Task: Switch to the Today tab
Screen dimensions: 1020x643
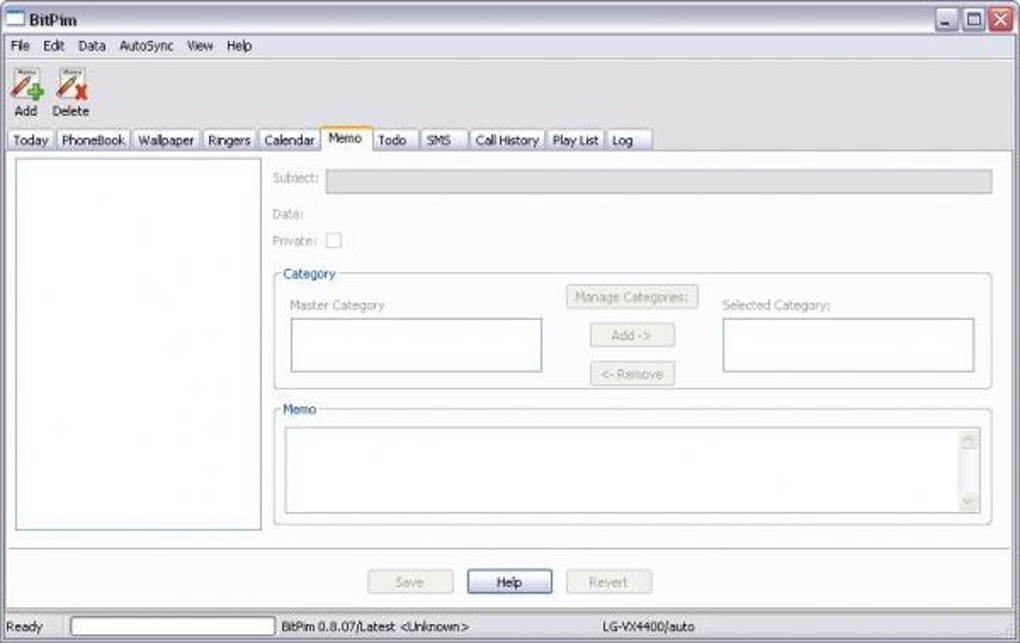Action: coord(31,140)
